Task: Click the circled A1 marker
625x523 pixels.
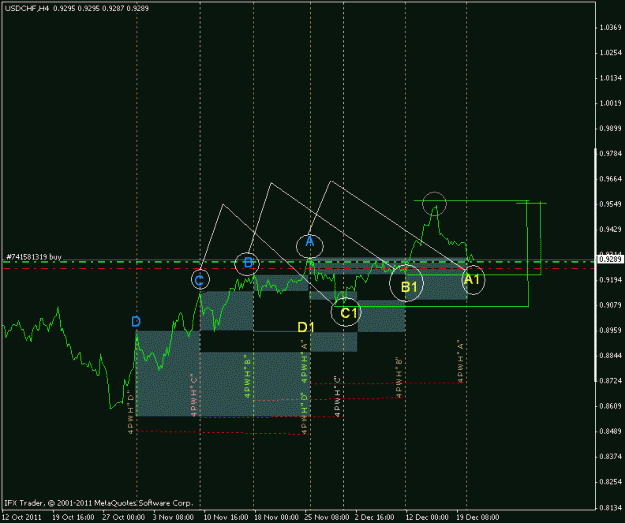Action: (x=473, y=280)
